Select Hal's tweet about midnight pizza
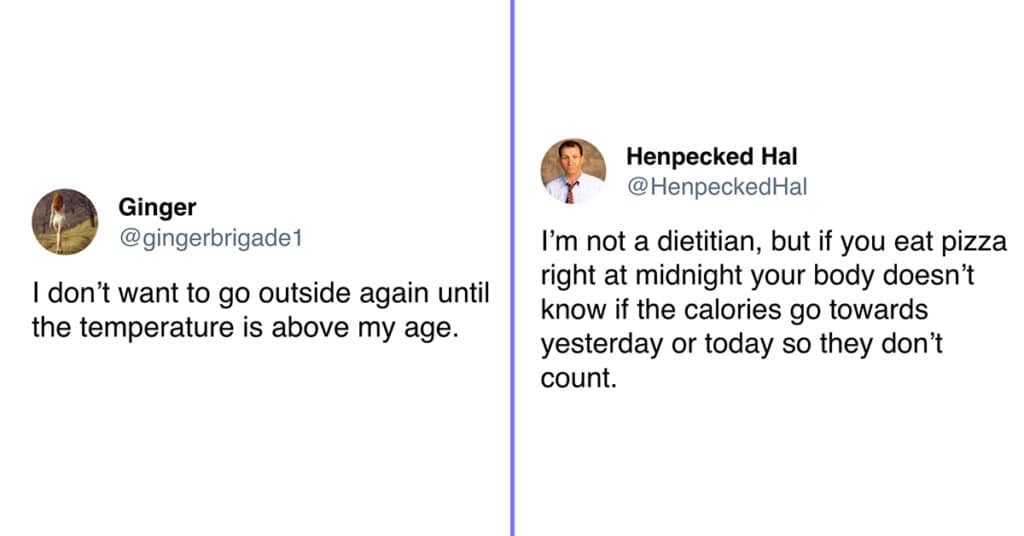This screenshot has height=536, width=1024. click(774, 309)
